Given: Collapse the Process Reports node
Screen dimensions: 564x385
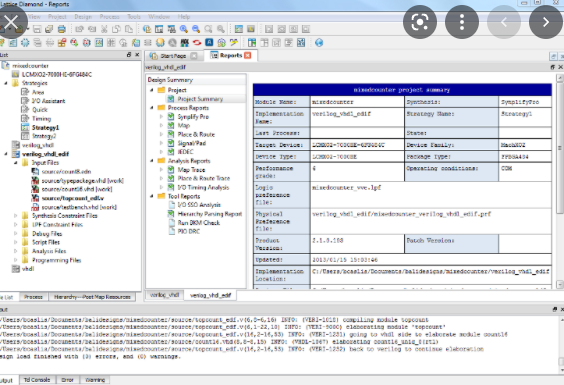Looking at the screenshot, I should 152,108.
